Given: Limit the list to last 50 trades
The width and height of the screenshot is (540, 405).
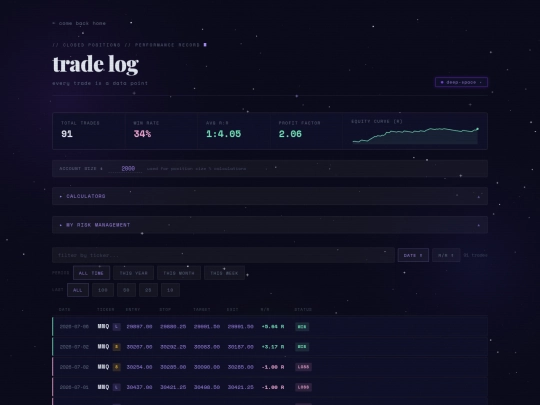Looking at the screenshot, I should pyautogui.click(x=126, y=290).
